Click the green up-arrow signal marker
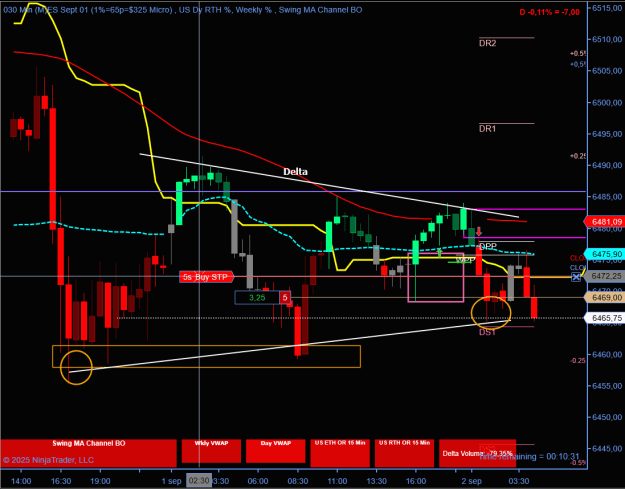This screenshot has height=489, width=625. pyautogui.click(x=440, y=252)
